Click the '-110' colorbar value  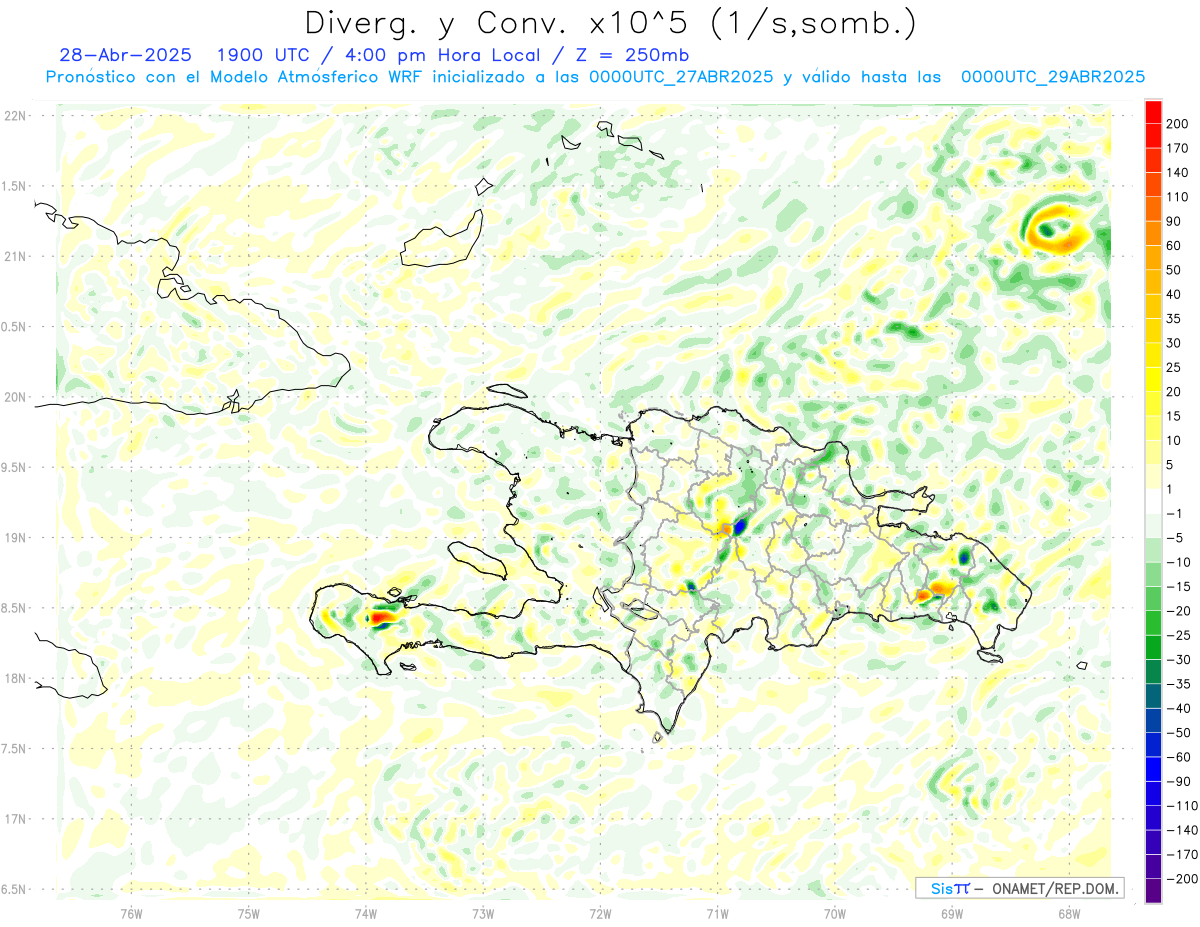(1182, 805)
